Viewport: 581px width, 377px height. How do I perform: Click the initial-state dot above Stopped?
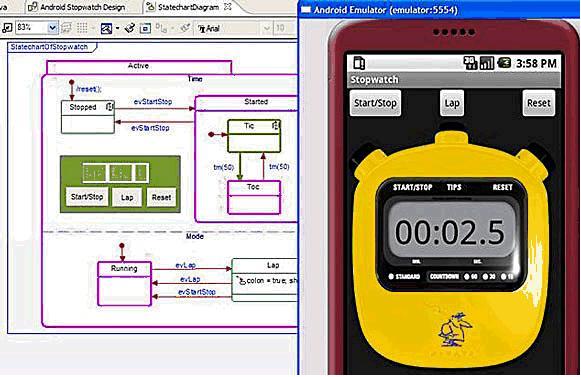[x=72, y=82]
